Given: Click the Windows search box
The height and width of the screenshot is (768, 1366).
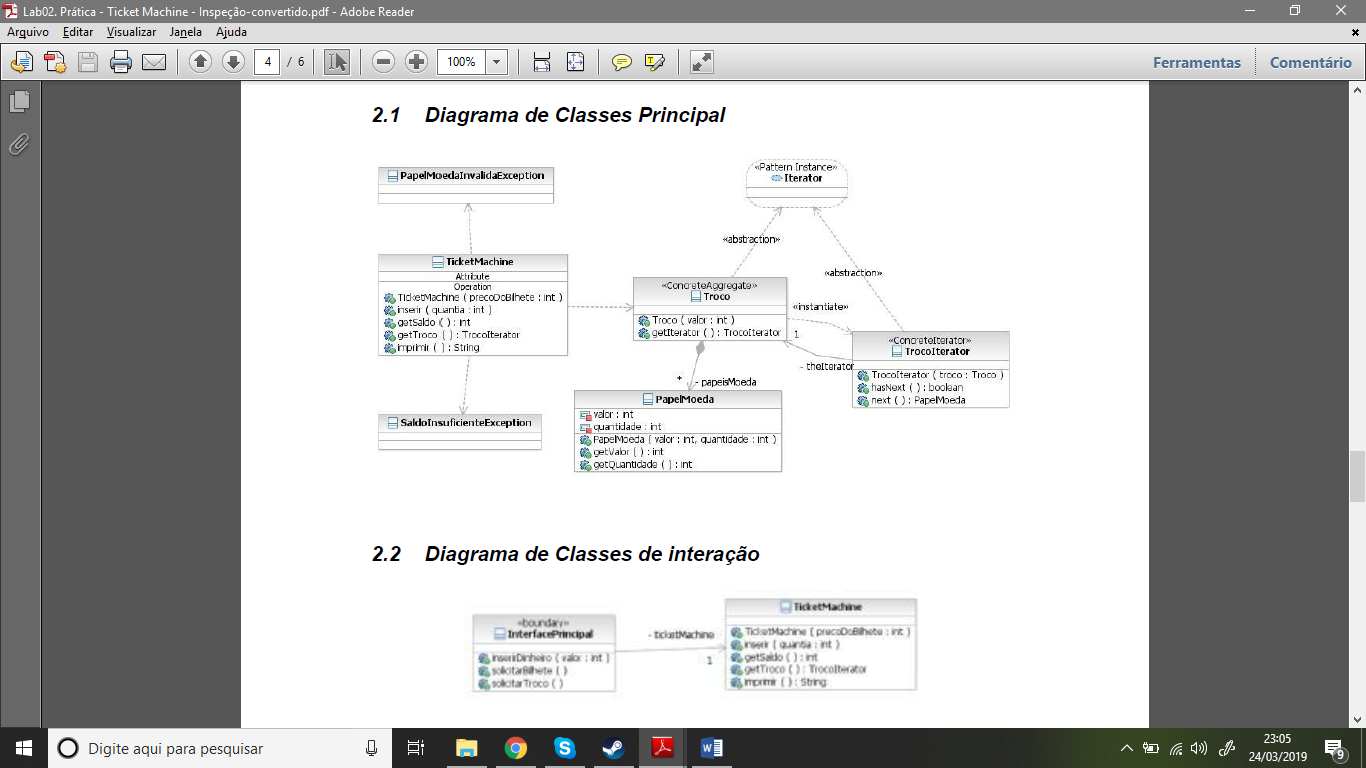Looking at the screenshot, I should point(221,748).
